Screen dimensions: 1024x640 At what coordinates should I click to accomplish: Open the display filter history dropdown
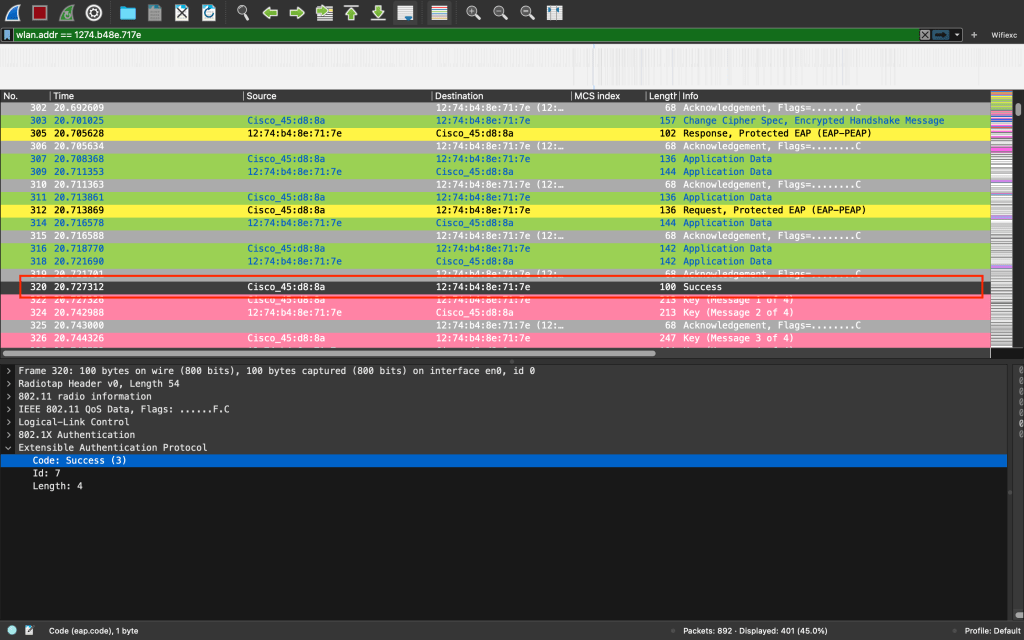click(x=958, y=35)
